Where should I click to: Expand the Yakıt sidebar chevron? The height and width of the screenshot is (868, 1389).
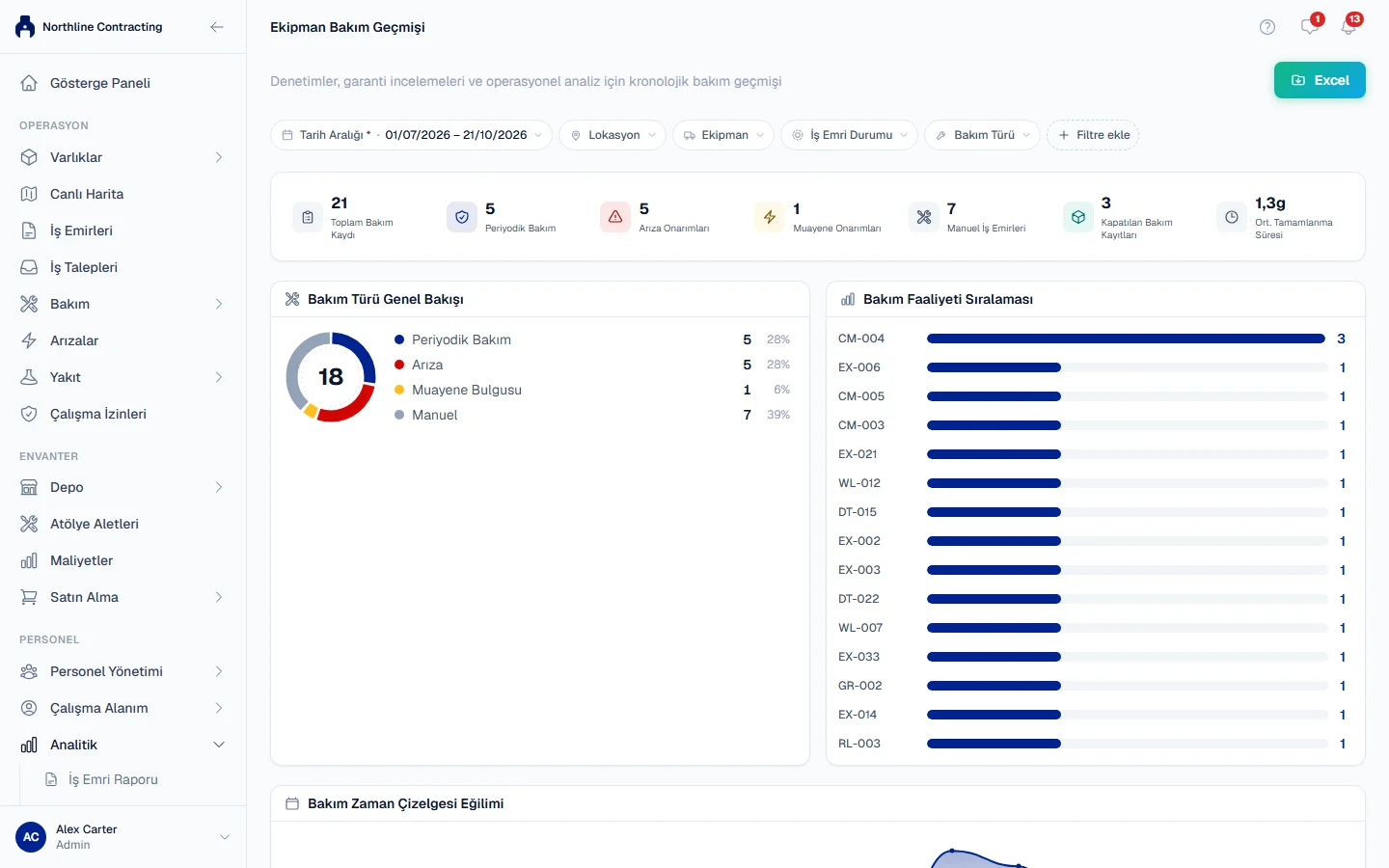(219, 377)
